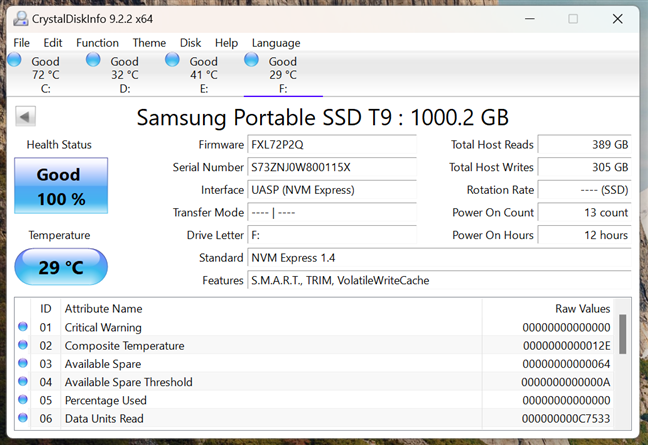Click the Rotation Rate value ---- (SSD)
648x445 pixels.
click(584, 190)
